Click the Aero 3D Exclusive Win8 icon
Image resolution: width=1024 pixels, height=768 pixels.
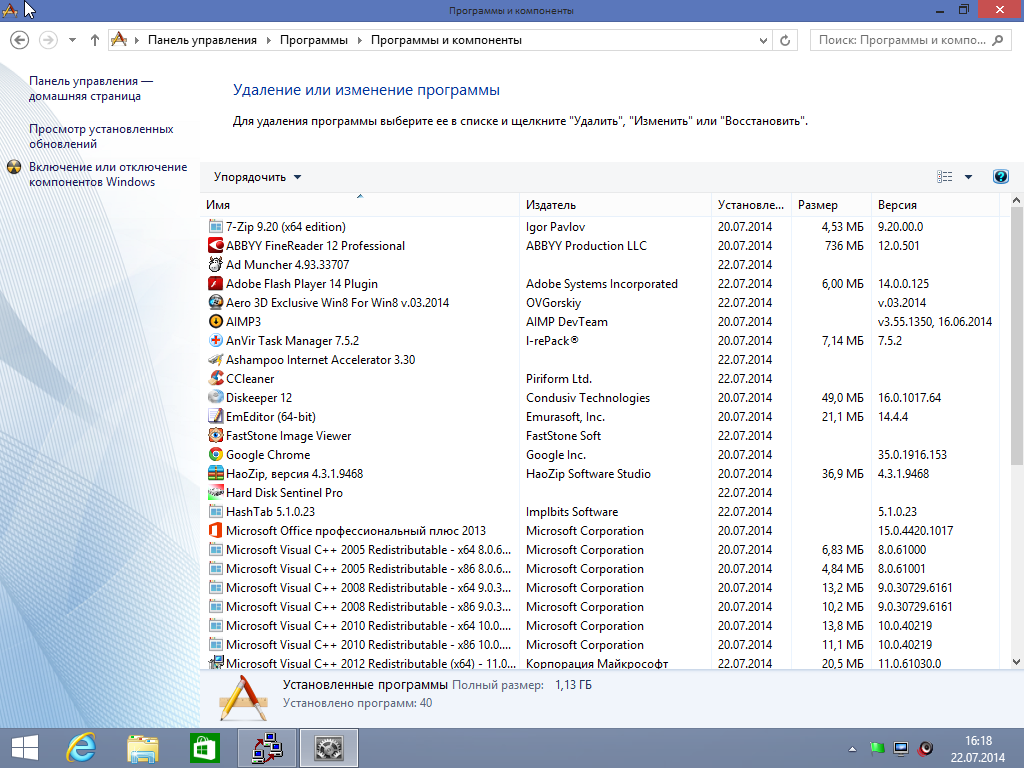point(216,302)
